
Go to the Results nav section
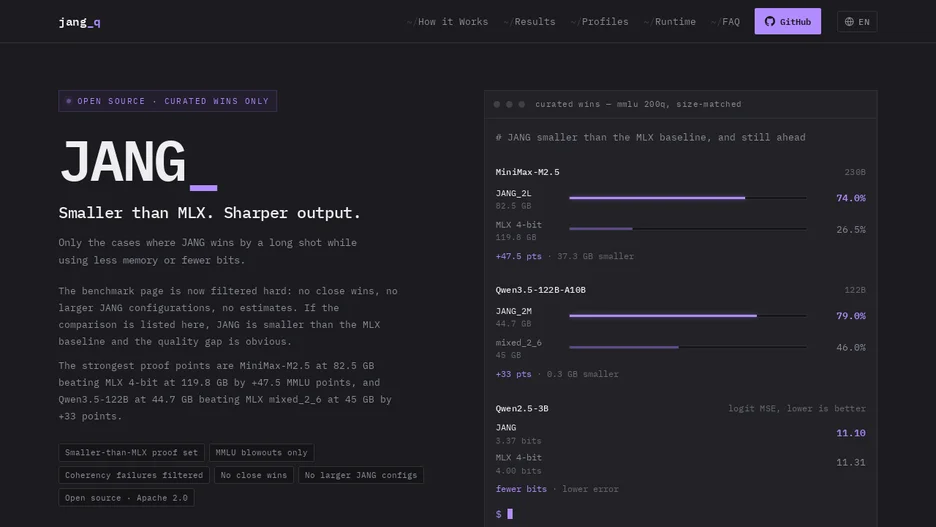[x=529, y=21]
